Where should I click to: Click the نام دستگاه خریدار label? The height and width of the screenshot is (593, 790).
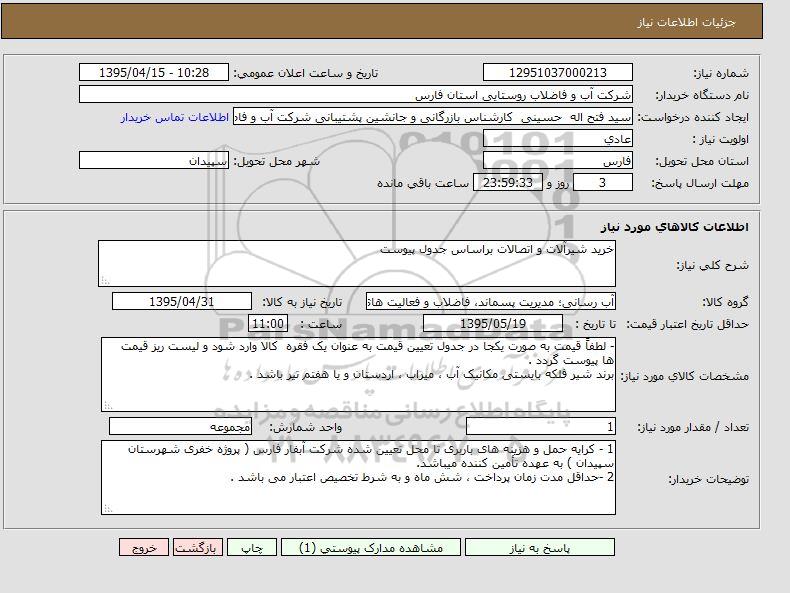coord(702,95)
